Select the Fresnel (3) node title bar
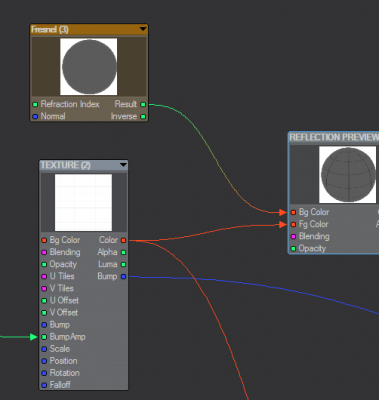This screenshot has width=379, height=400. [89, 29]
